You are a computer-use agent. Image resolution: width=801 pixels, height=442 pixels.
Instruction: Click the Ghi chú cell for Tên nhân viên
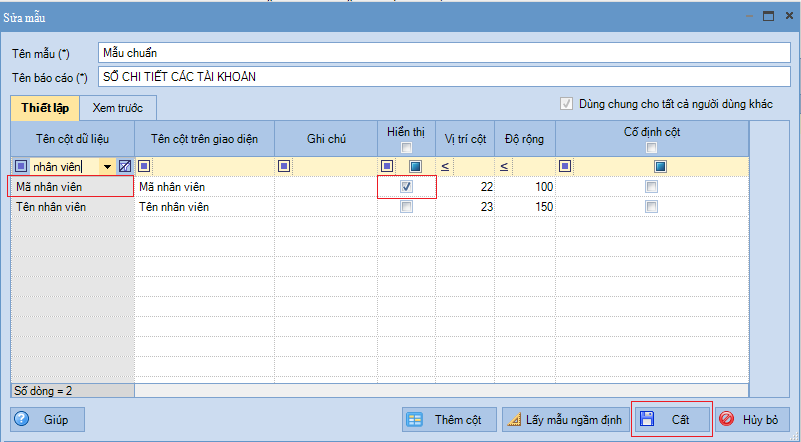(326, 206)
